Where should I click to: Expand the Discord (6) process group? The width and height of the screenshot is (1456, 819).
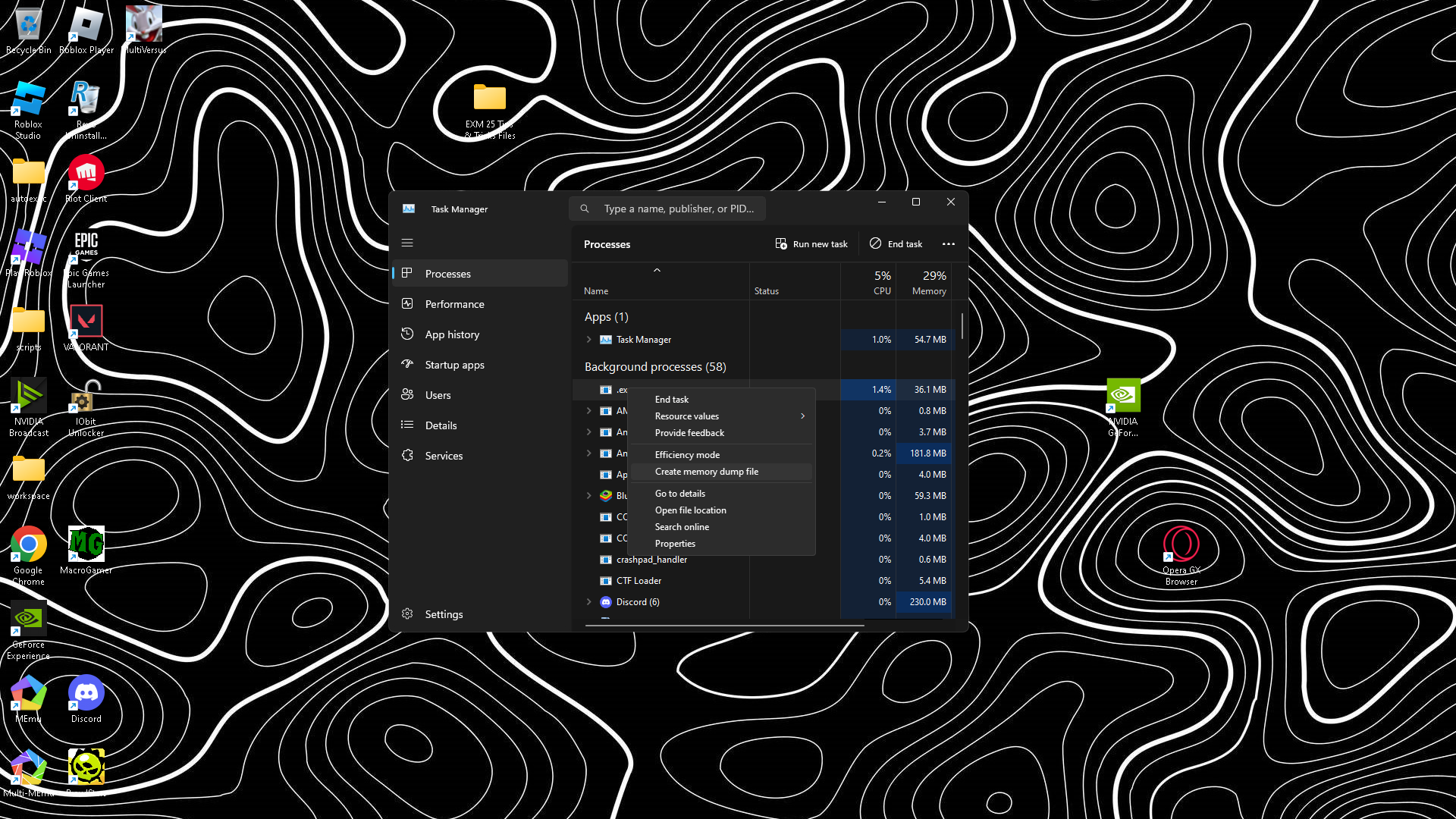[x=589, y=602]
